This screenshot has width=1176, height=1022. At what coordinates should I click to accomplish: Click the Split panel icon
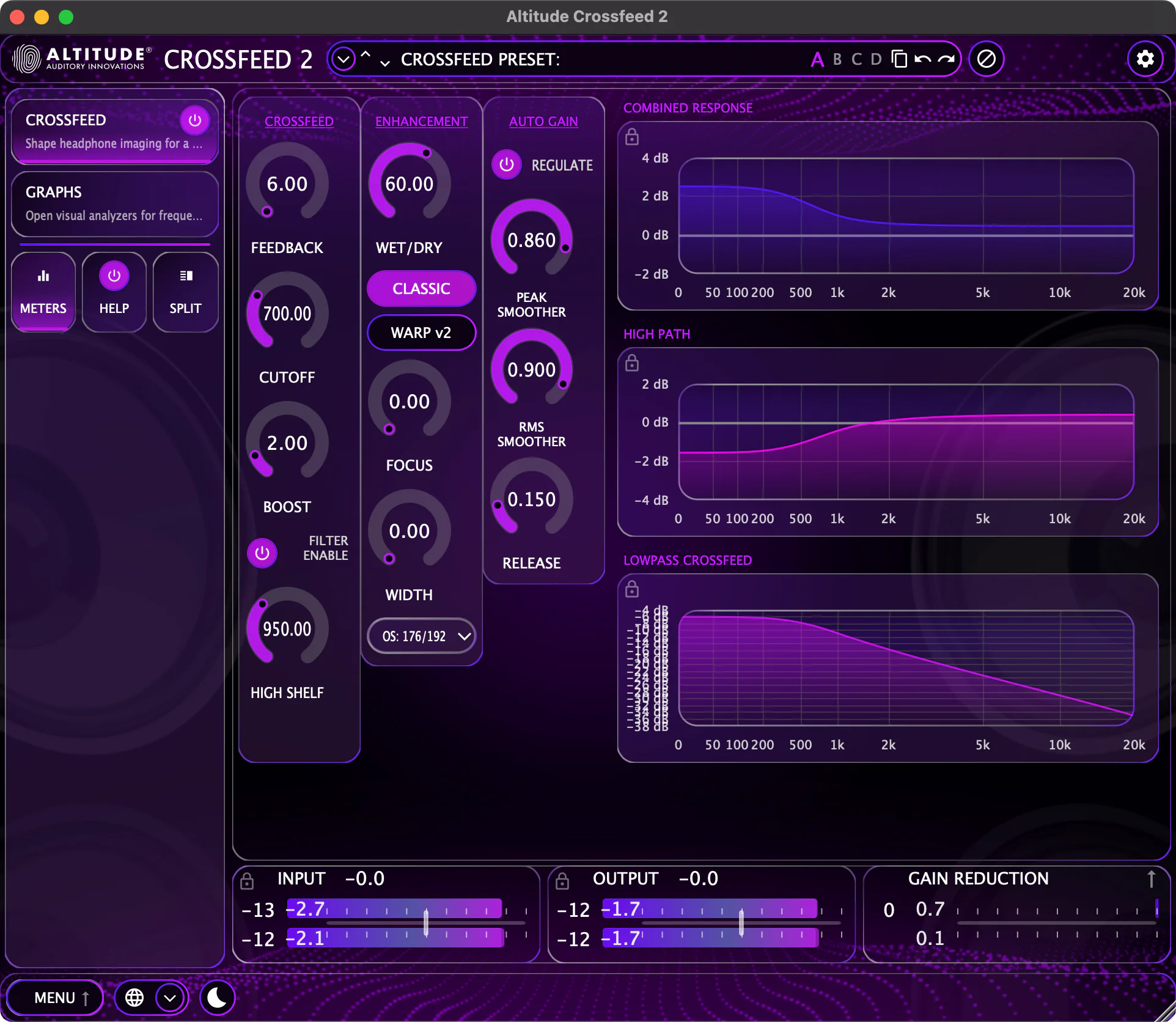coord(186,276)
